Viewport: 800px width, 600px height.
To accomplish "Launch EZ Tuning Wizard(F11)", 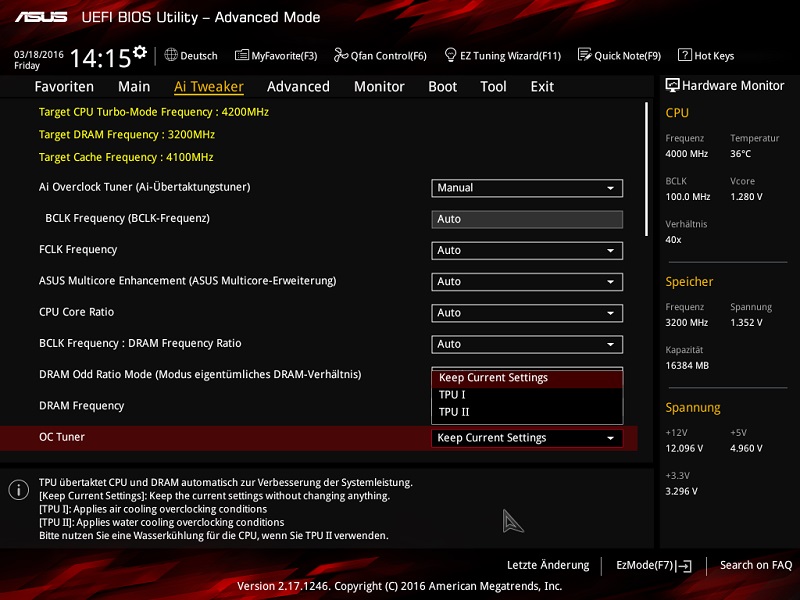I will click(503, 56).
